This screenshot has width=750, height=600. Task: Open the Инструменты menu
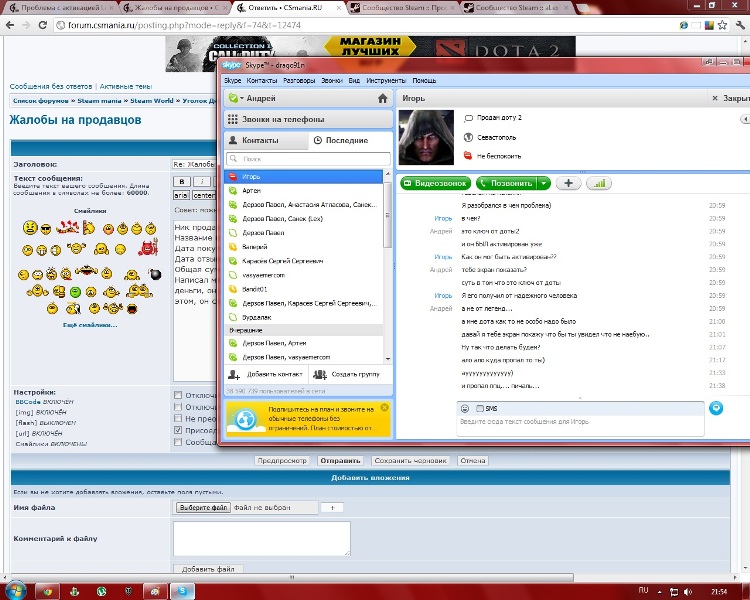point(386,80)
